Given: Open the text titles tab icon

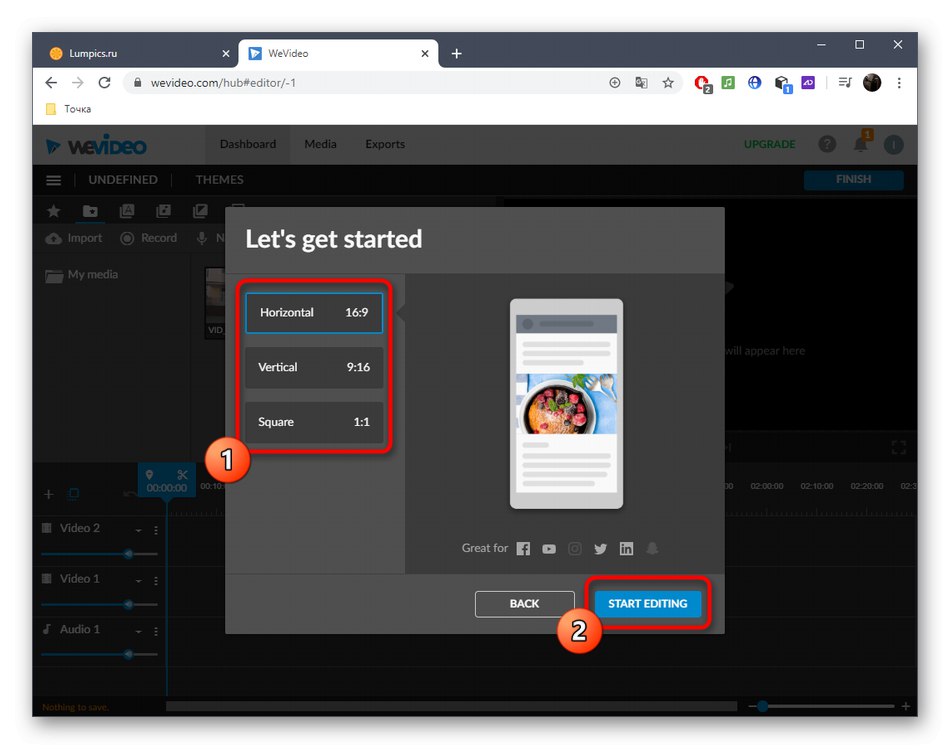Looking at the screenshot, I should [x=127, y=211].
